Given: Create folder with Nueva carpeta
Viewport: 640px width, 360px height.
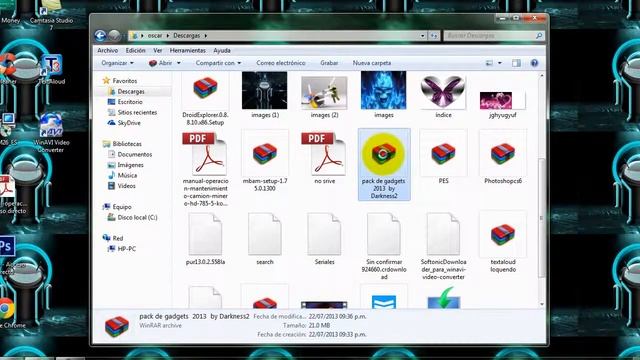Looking at the screenshot, I should 372,63.
